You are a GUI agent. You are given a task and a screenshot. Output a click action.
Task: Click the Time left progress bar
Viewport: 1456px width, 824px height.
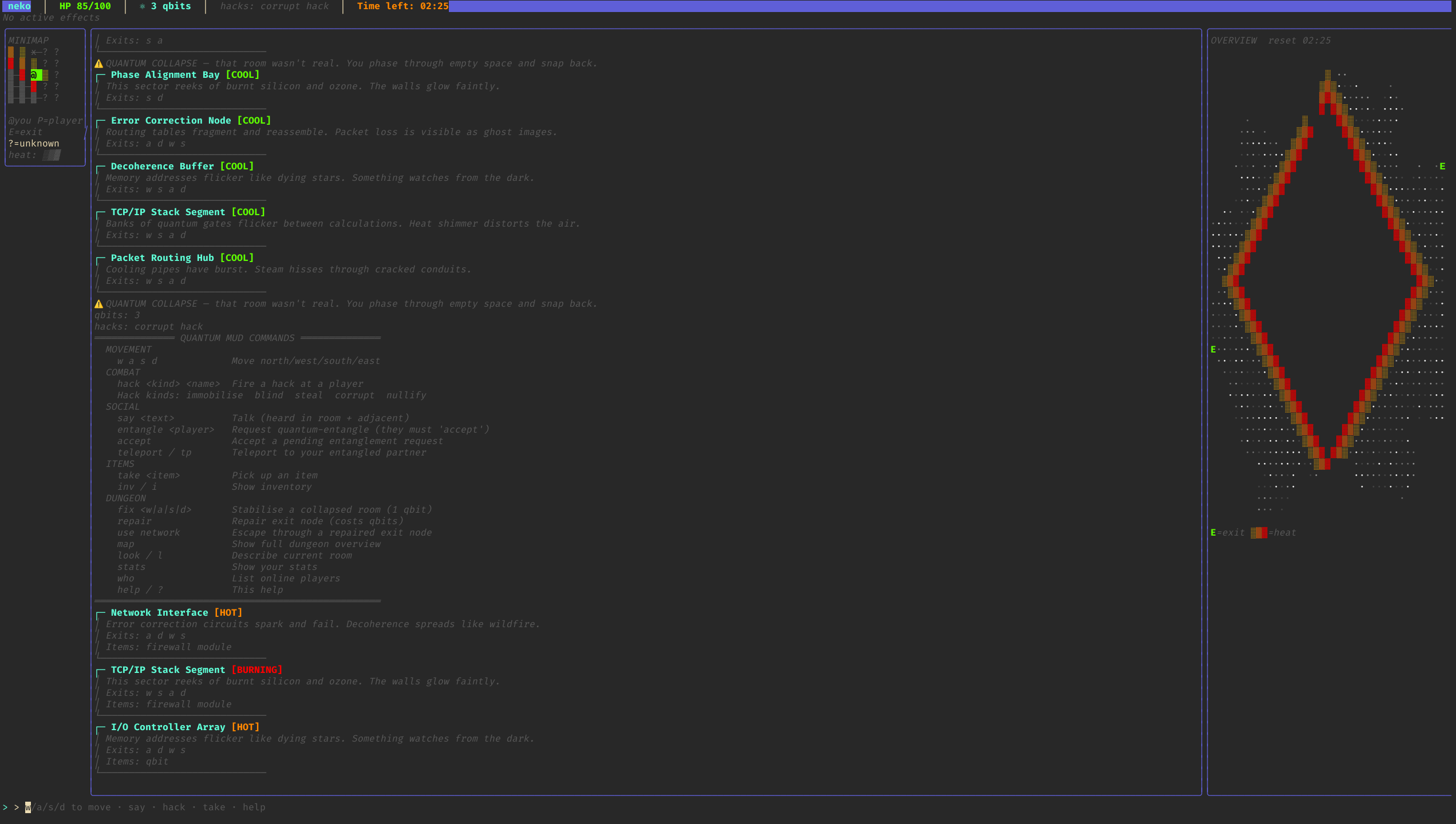(950, 6)
